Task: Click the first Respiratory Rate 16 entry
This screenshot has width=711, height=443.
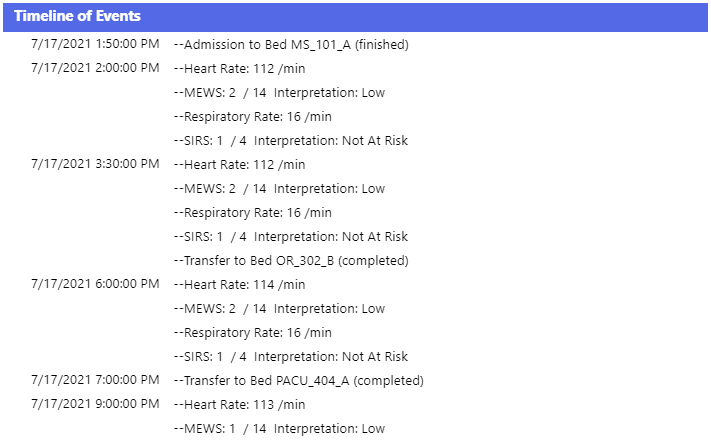Action: [x=253, y=117]
